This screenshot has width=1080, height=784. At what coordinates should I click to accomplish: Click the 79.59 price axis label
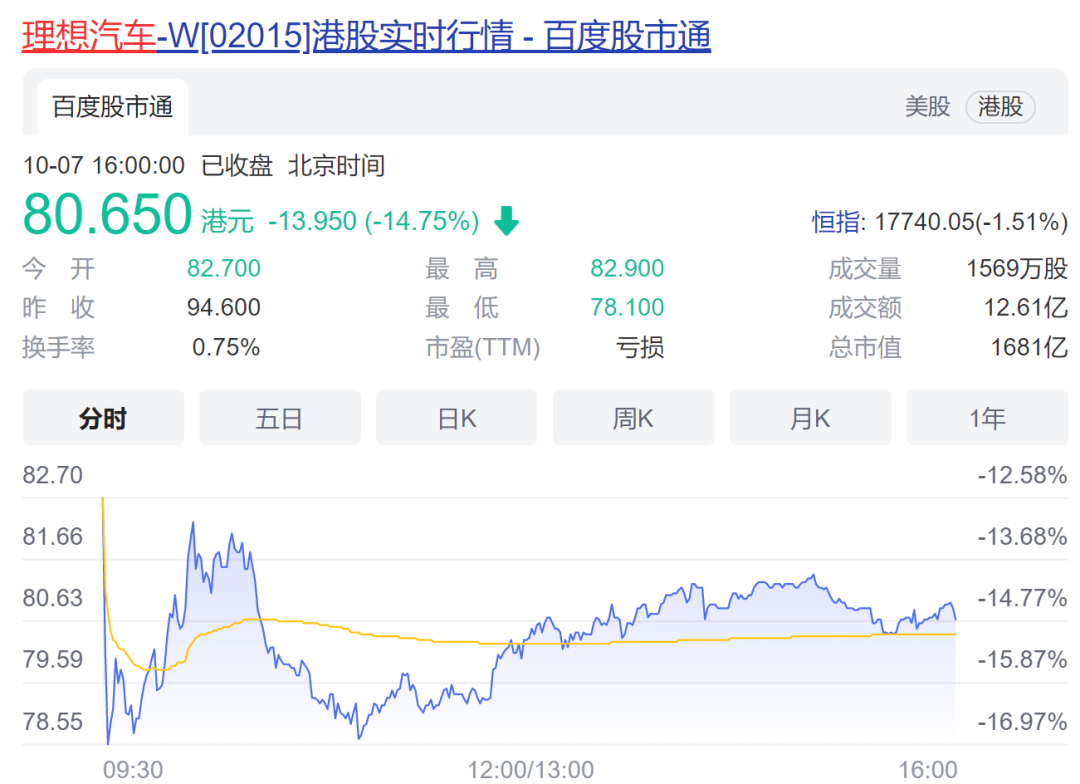[x=52, y=659]
